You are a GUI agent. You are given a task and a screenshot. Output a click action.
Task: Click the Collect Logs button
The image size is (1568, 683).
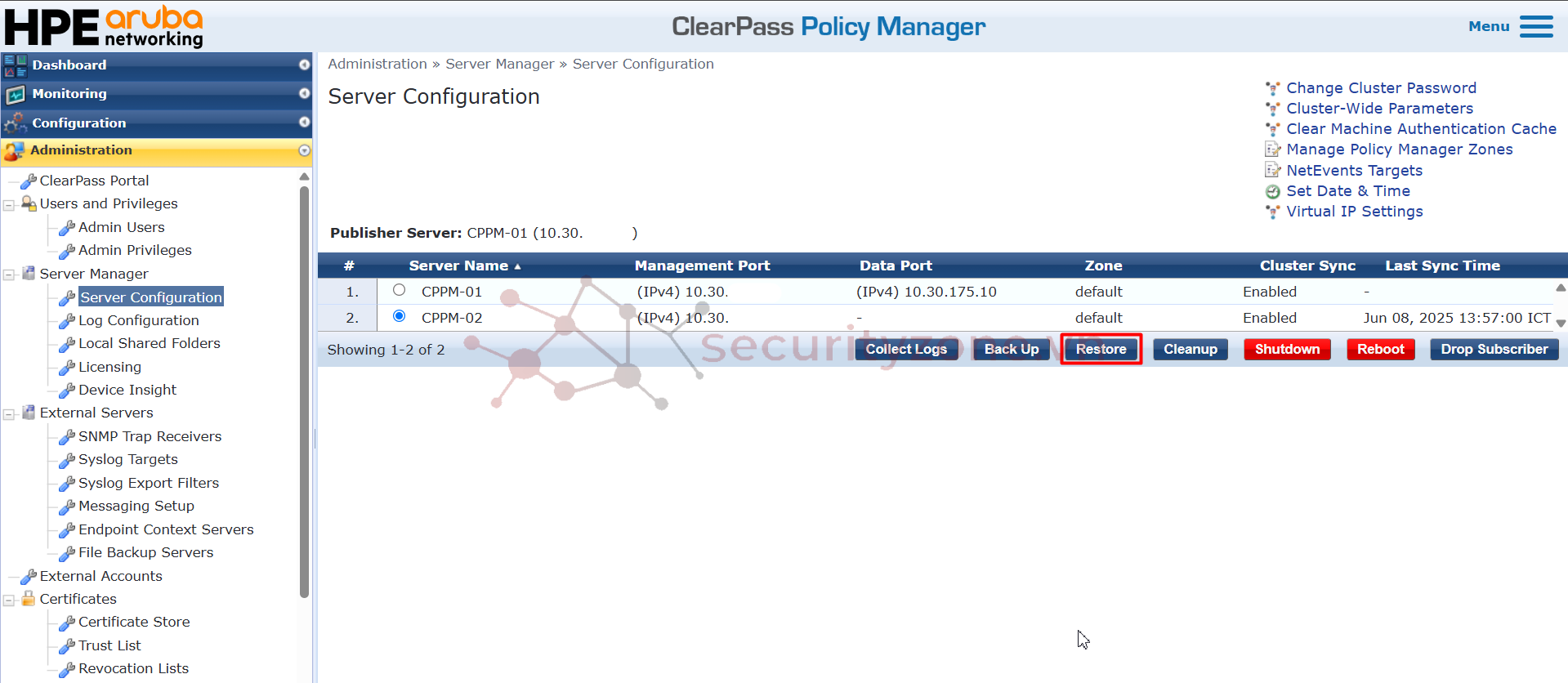906,350
